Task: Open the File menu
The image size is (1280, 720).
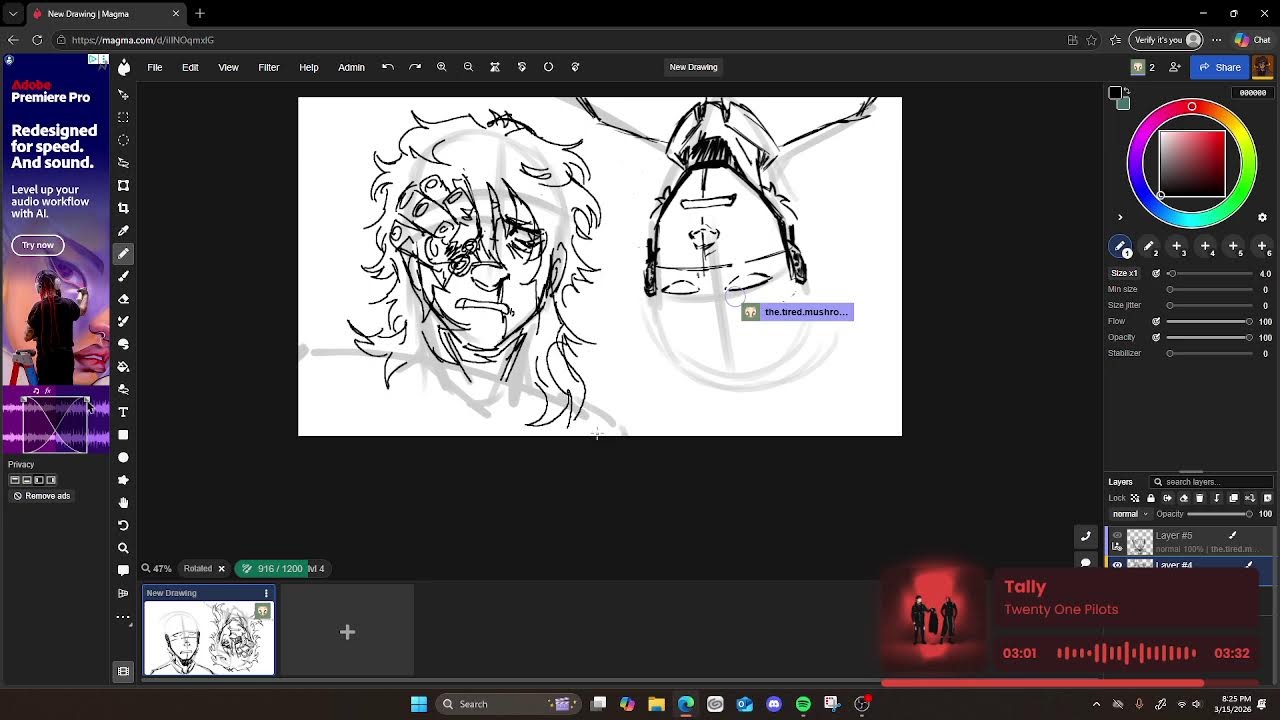Action: pos(155,67)
